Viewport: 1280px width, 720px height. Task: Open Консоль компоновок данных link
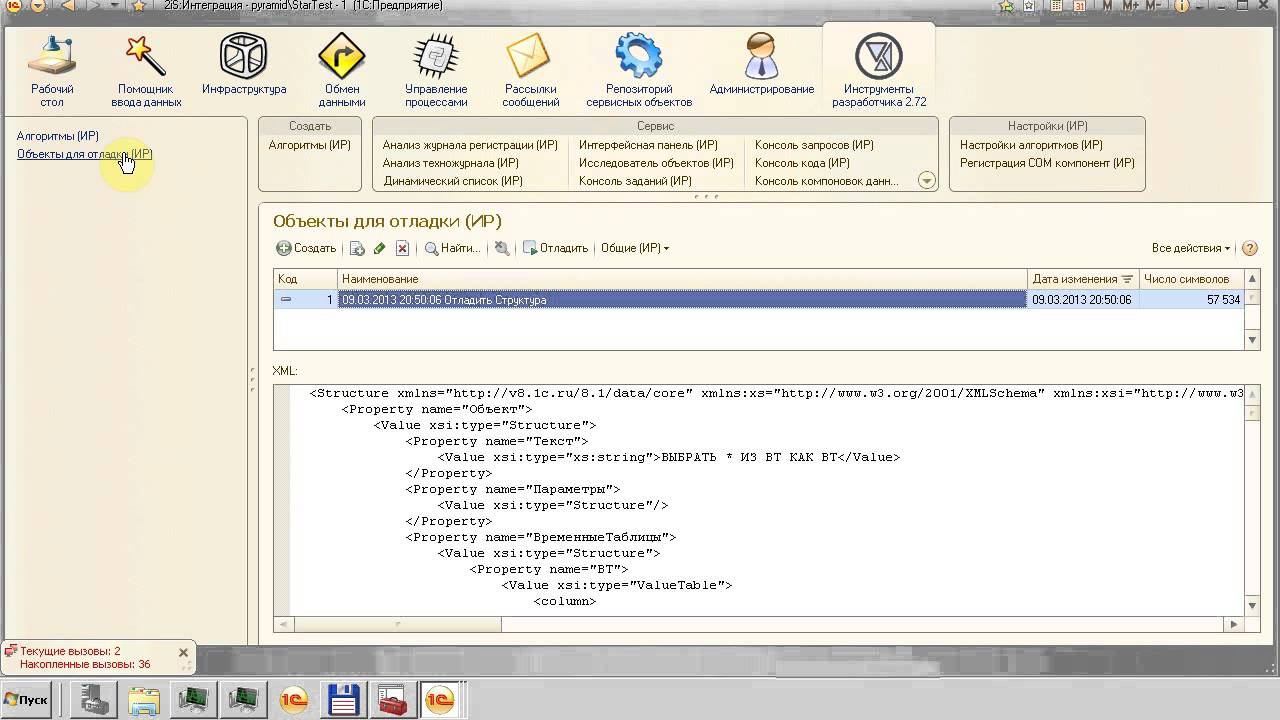(x=826, y=181)
